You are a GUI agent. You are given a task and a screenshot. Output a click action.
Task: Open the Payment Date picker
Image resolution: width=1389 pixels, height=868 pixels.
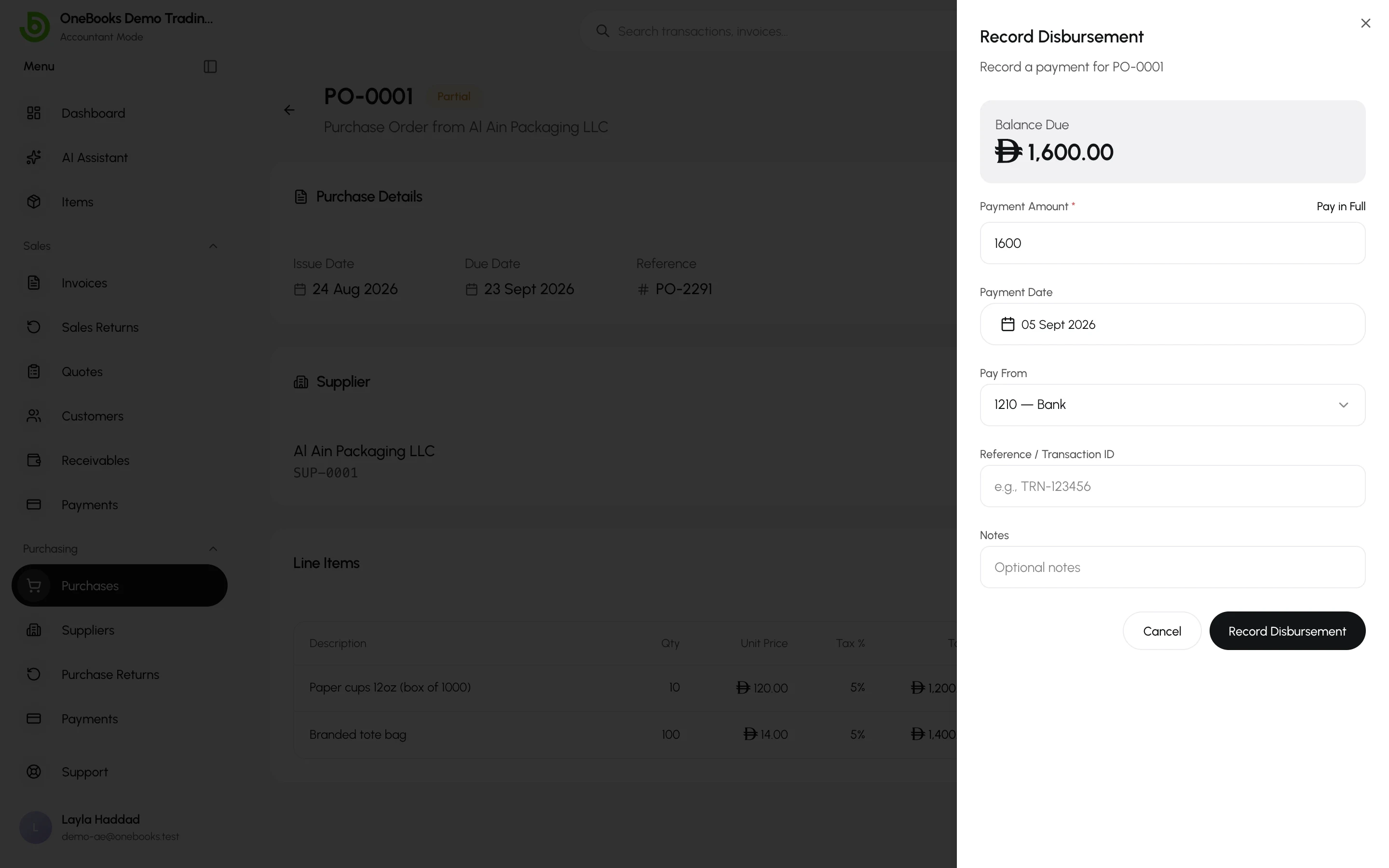point(1172,325)
